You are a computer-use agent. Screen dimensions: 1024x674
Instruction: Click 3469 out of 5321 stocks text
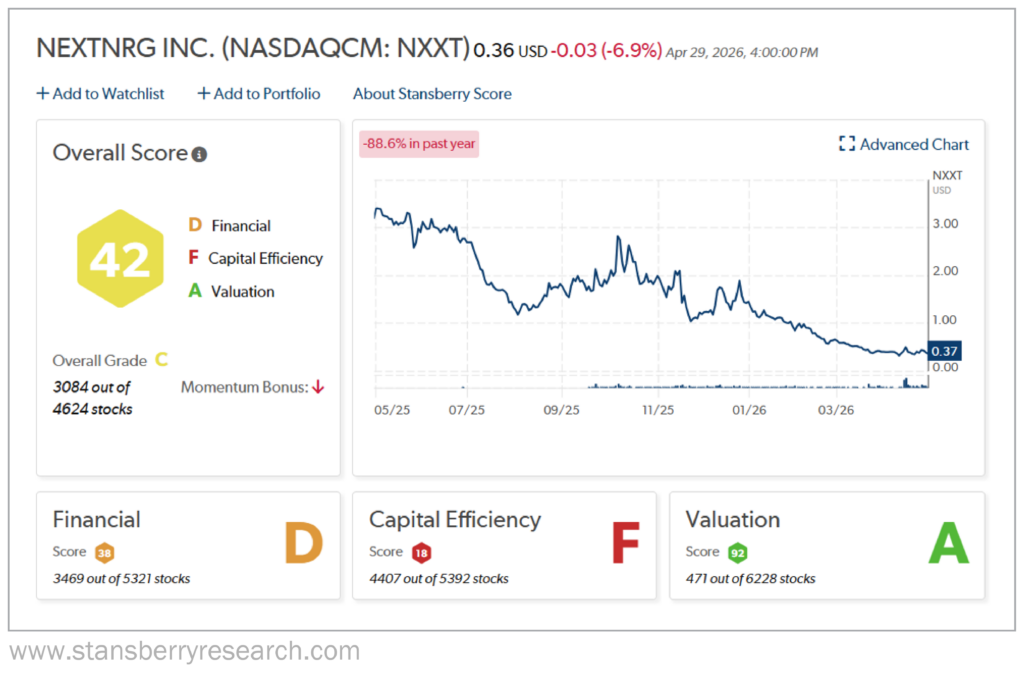(x=121, y=579)
